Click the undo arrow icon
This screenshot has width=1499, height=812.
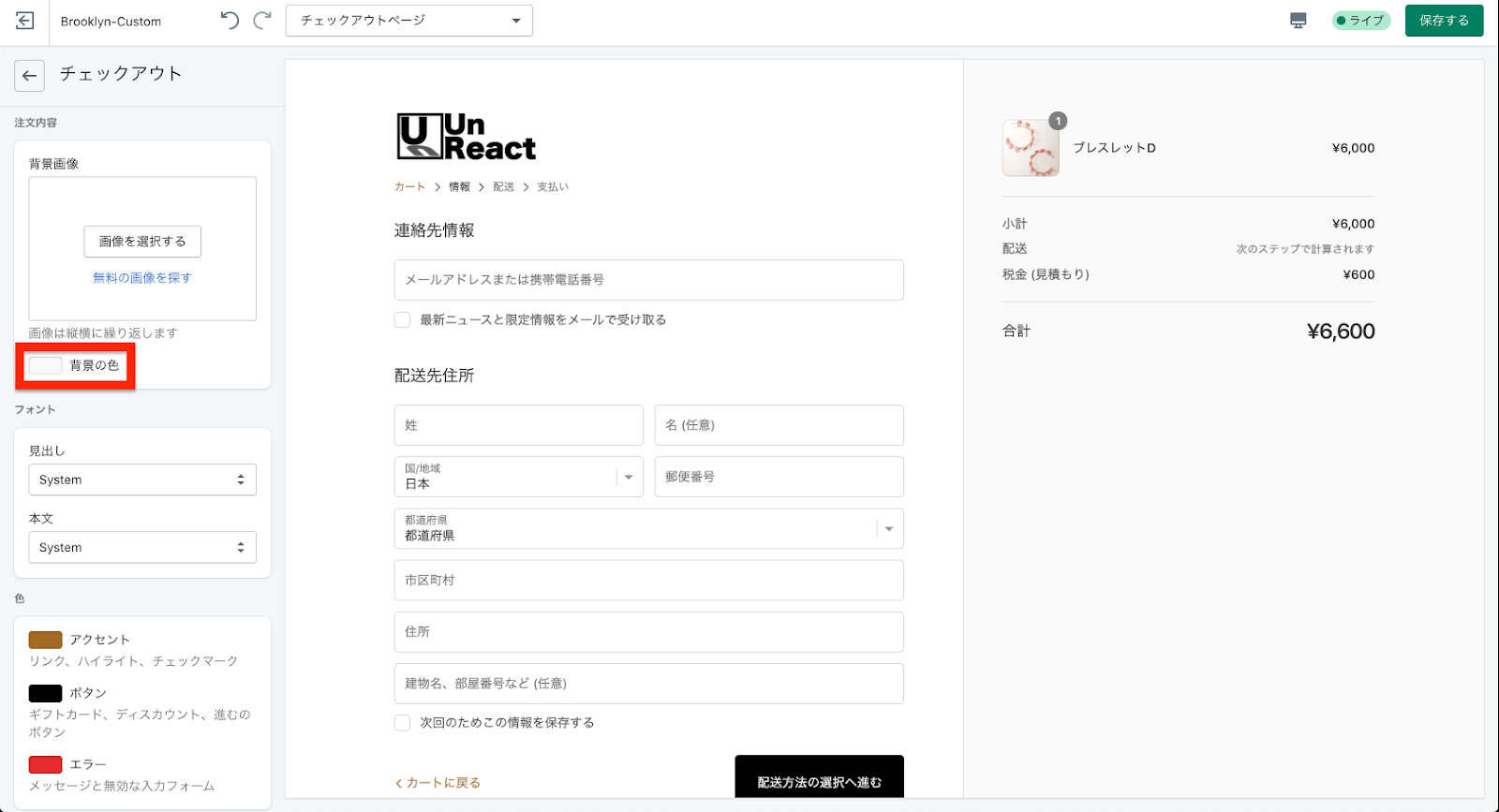230,21
